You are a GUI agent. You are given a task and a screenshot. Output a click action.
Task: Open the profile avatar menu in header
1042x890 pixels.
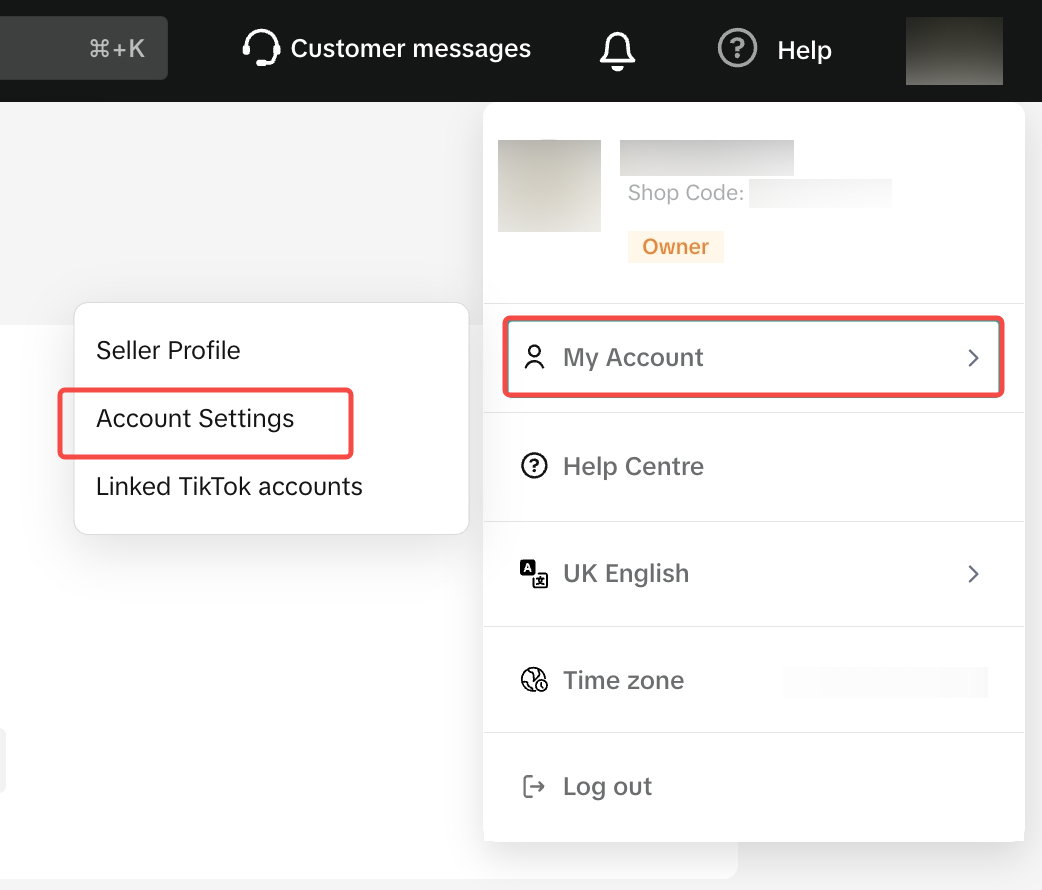click(x=953, y=50)
